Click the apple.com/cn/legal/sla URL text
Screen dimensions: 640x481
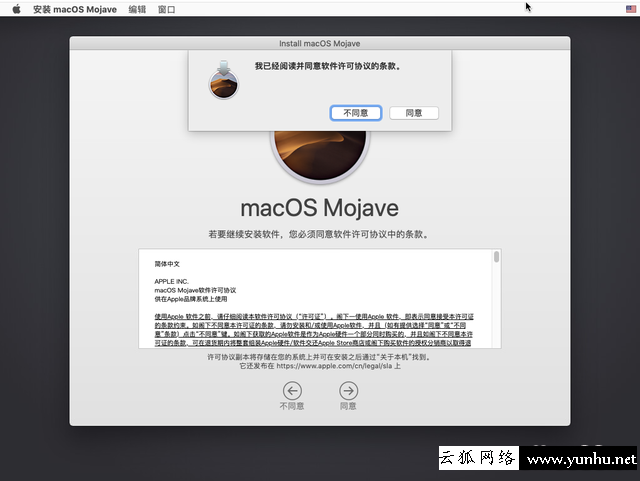point(334,366)
